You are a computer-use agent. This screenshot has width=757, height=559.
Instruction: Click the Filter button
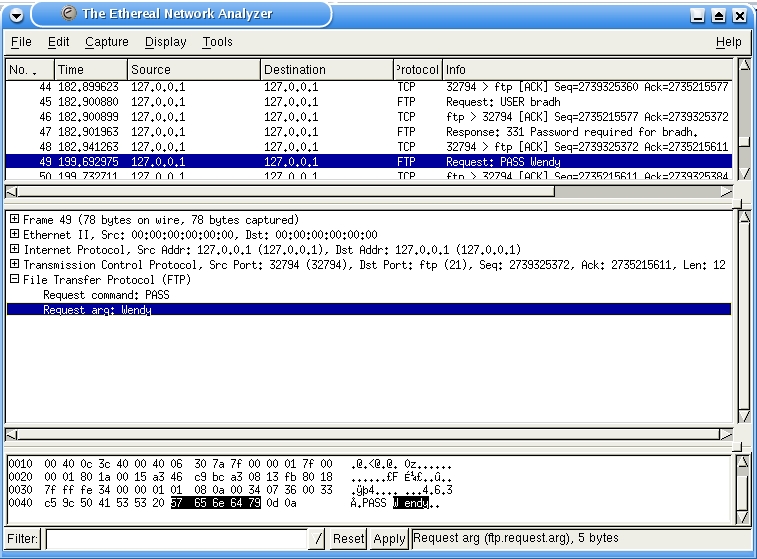coord(23,538)
